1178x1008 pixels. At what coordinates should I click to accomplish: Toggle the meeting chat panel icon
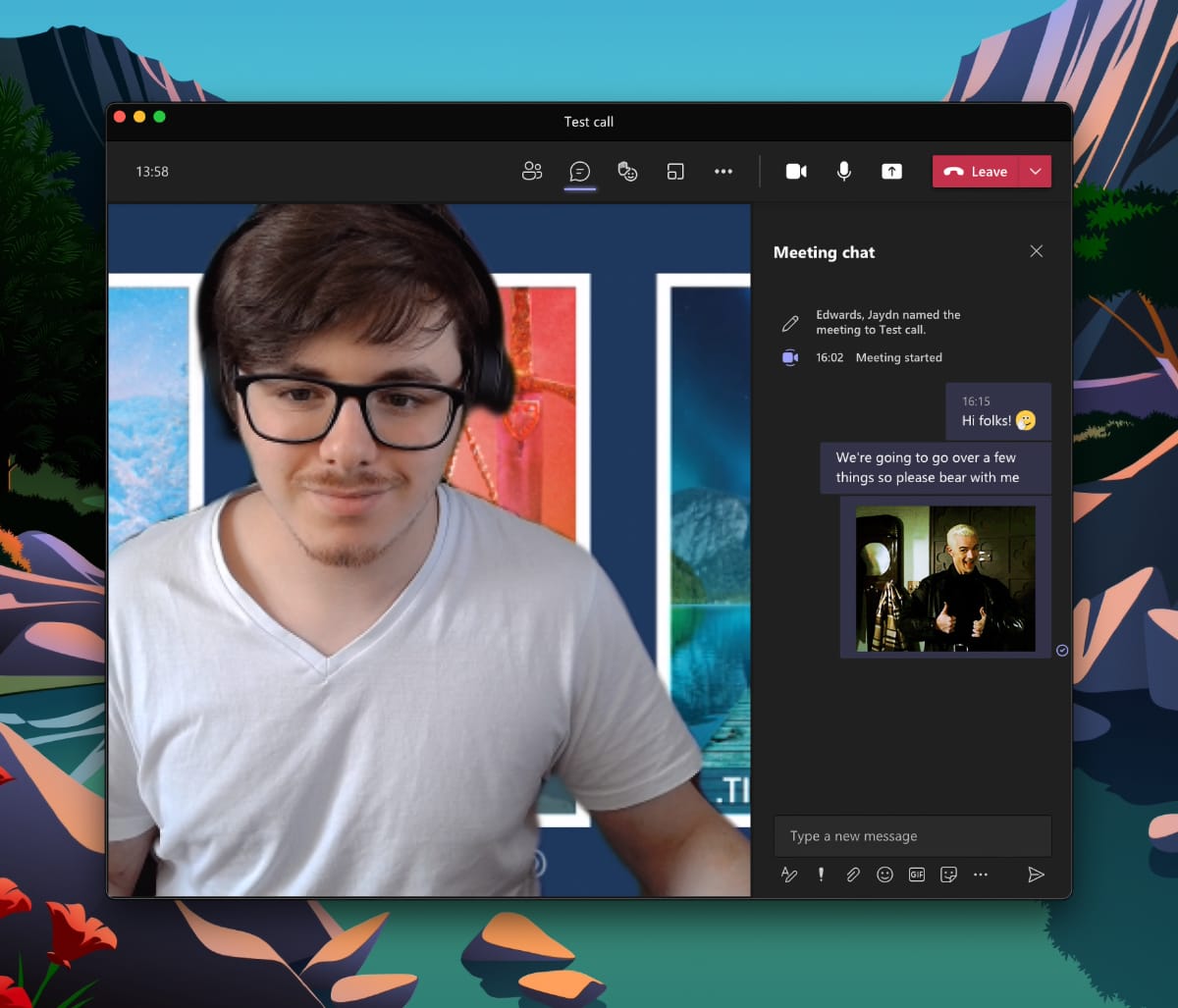point(580,172)
